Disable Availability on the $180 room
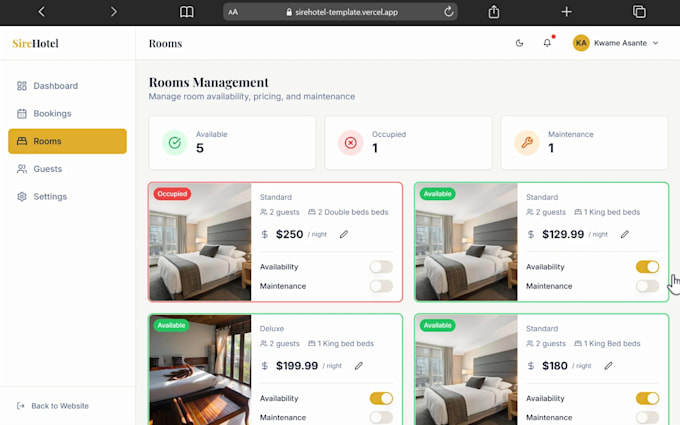This screenshot has height=425, width=680. [x=647, y=398]
